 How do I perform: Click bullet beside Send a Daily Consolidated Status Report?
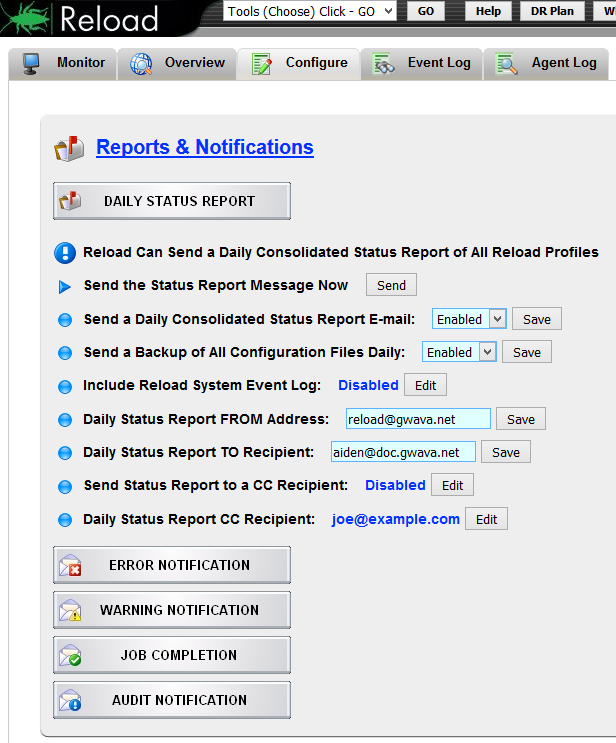(x=65, y=320)
